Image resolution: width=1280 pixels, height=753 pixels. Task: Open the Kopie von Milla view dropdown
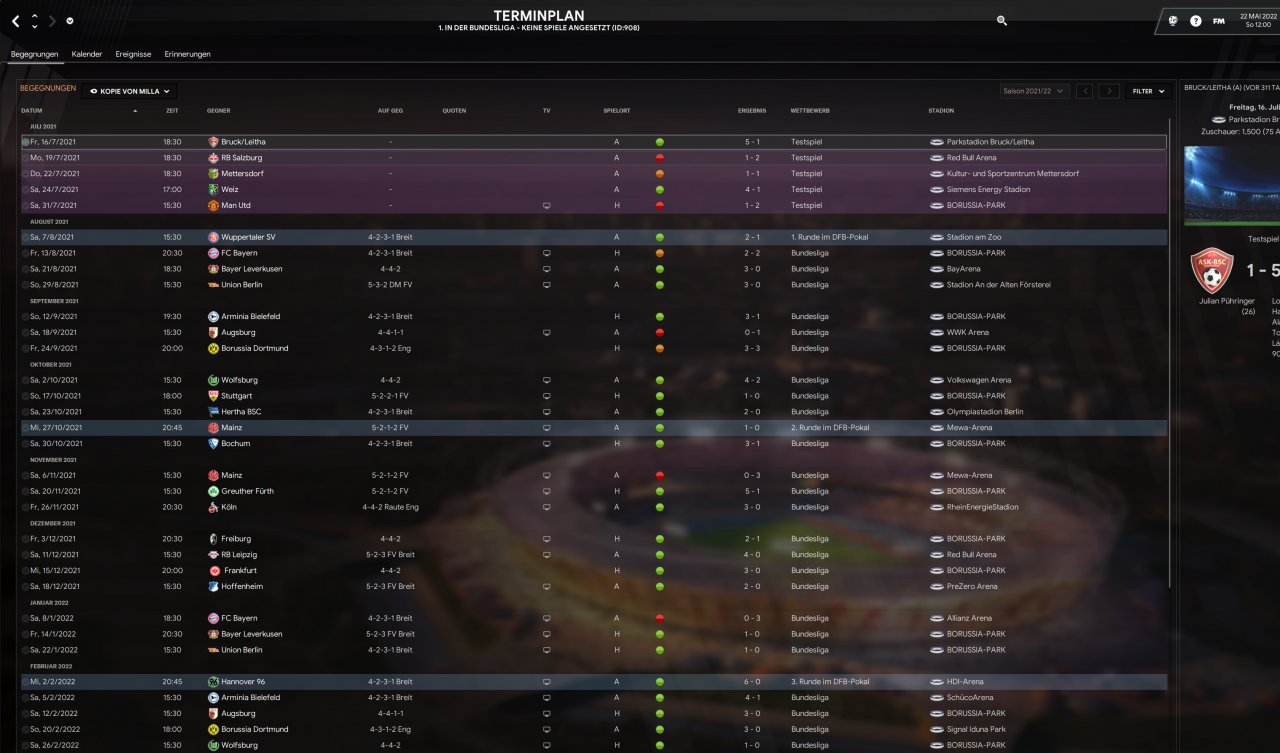(x=130, y=91)
